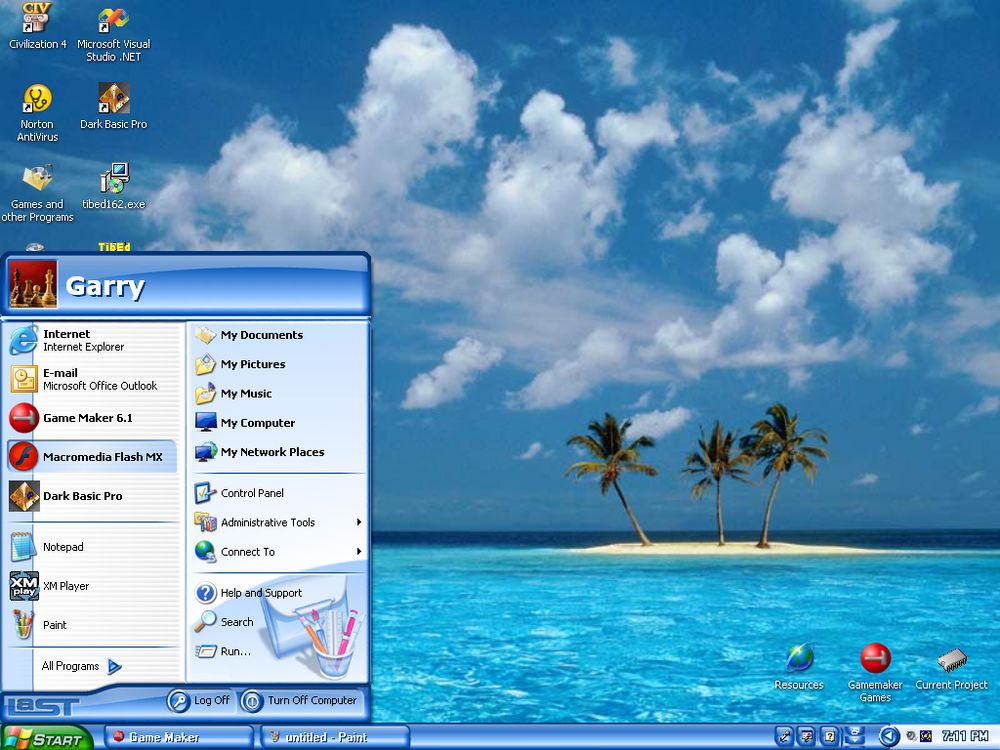Screen dimensions: 1000x750
Task: Open My Pictures folder
Action: coord(278,364)
